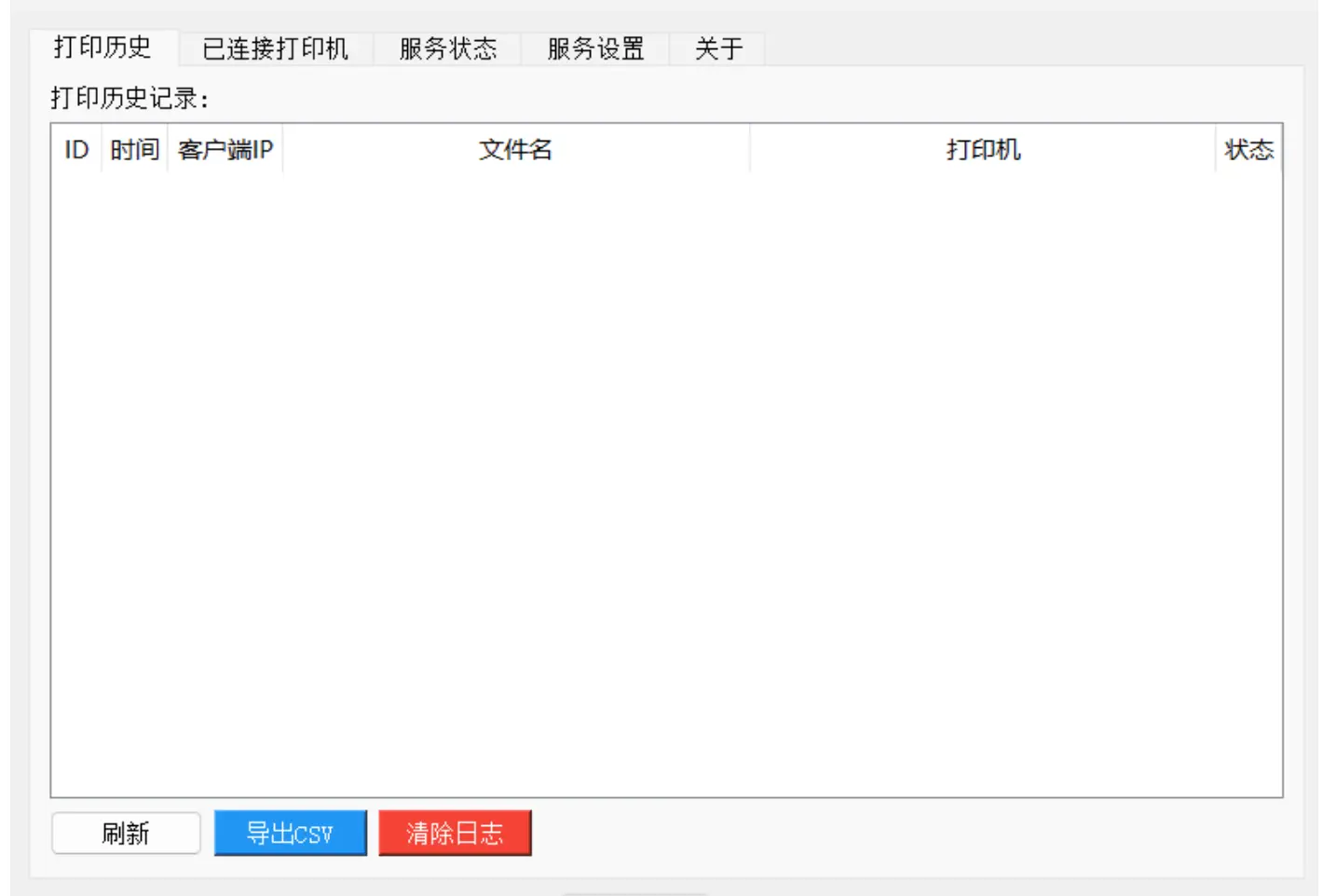Open the 服务状态 tab

coord(449,50)
